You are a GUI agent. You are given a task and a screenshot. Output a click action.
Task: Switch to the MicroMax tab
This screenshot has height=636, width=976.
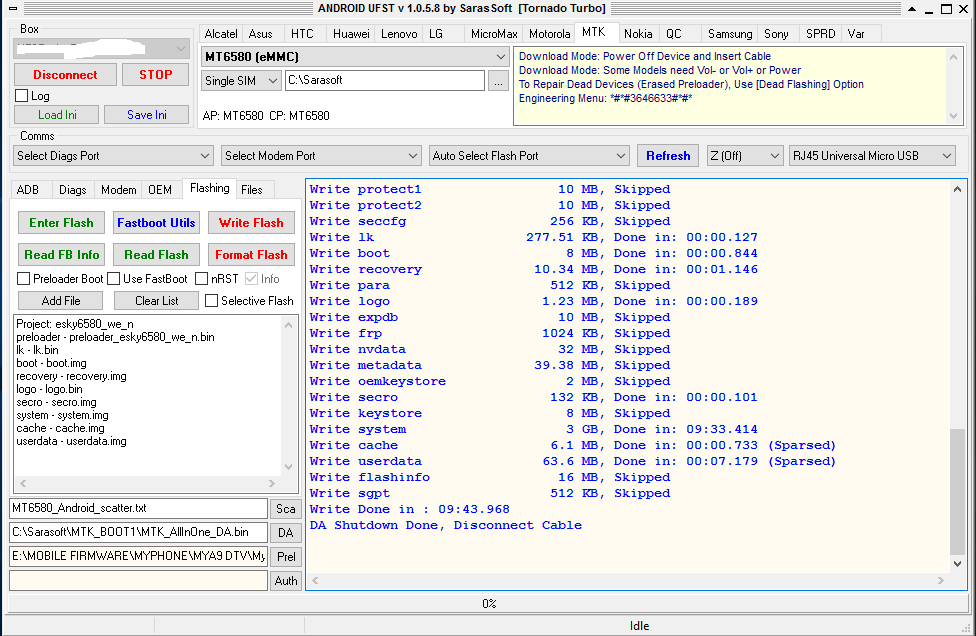[494, 34]
